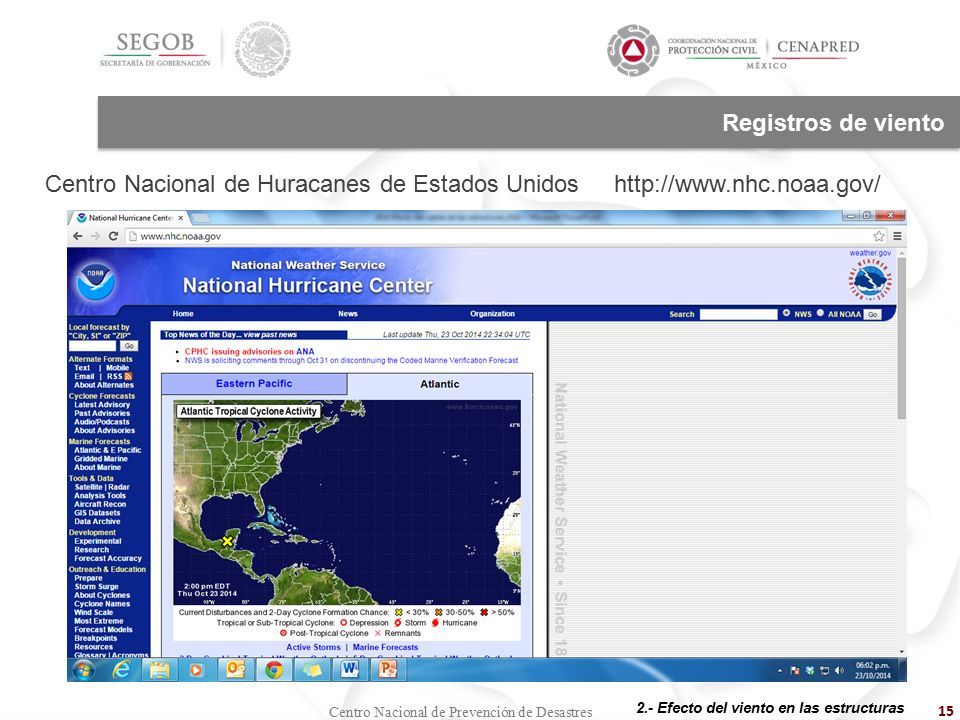Open the NWS soliciting comments news link
960x720 pixels.
tap(351, 361)
